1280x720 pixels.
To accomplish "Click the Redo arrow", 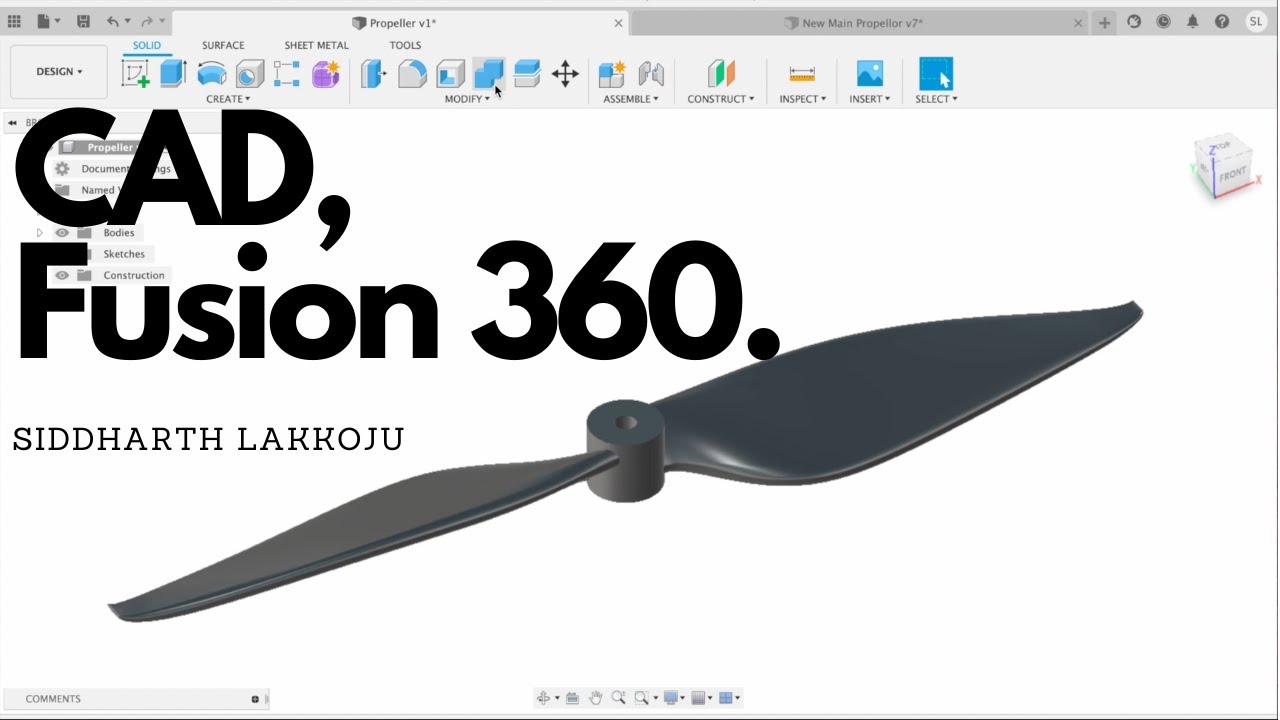I will click(147, 21).
